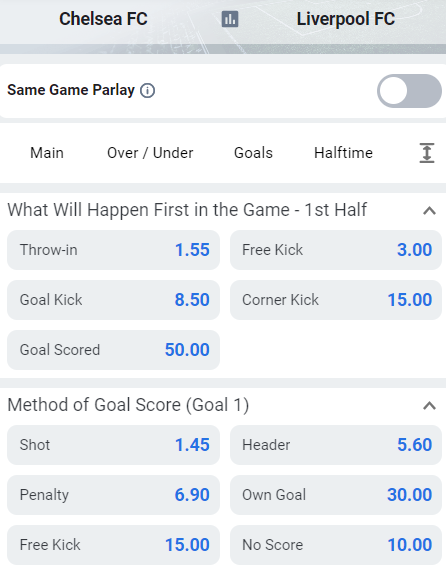This screenshot has height=568, width=446.
Task: Open match statistics chart icon
Action: click(x=230, y=19)
